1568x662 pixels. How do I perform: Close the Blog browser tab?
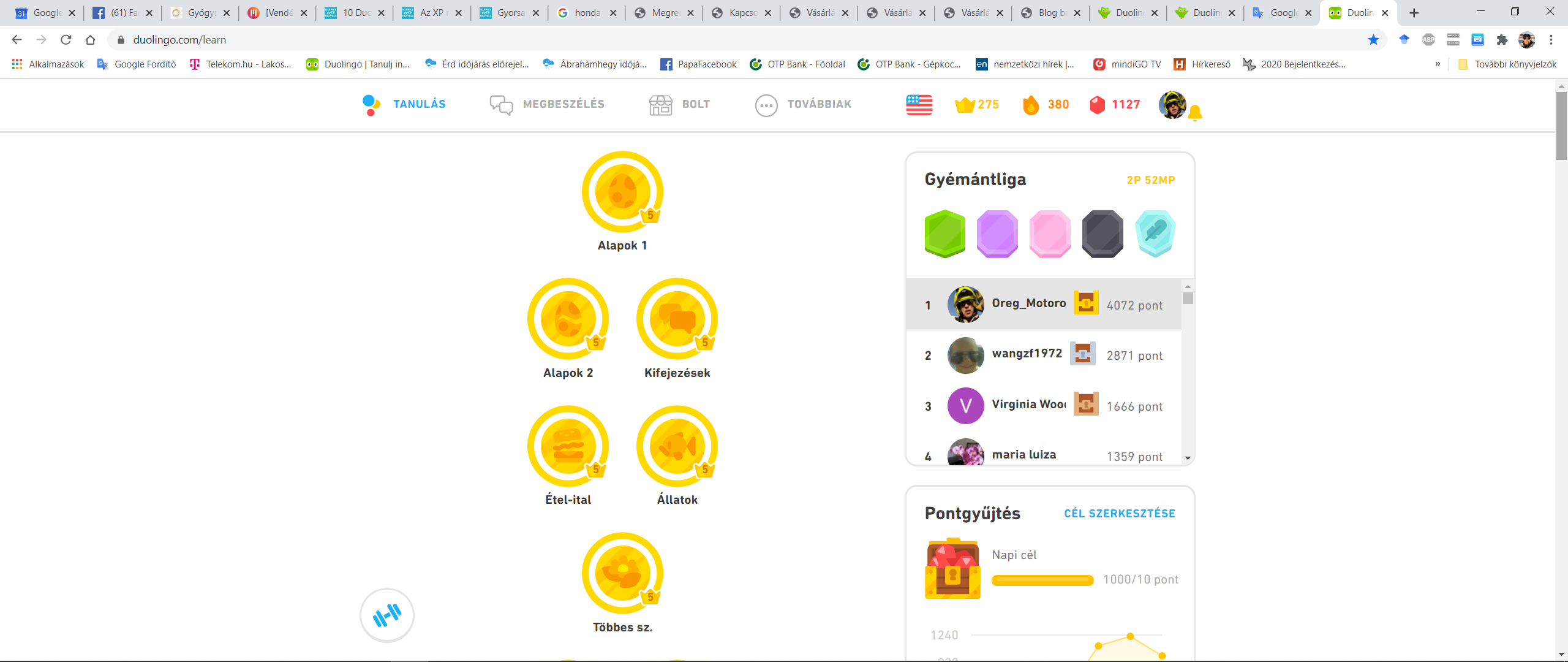pyautogui.click(x=1077, y=13)
